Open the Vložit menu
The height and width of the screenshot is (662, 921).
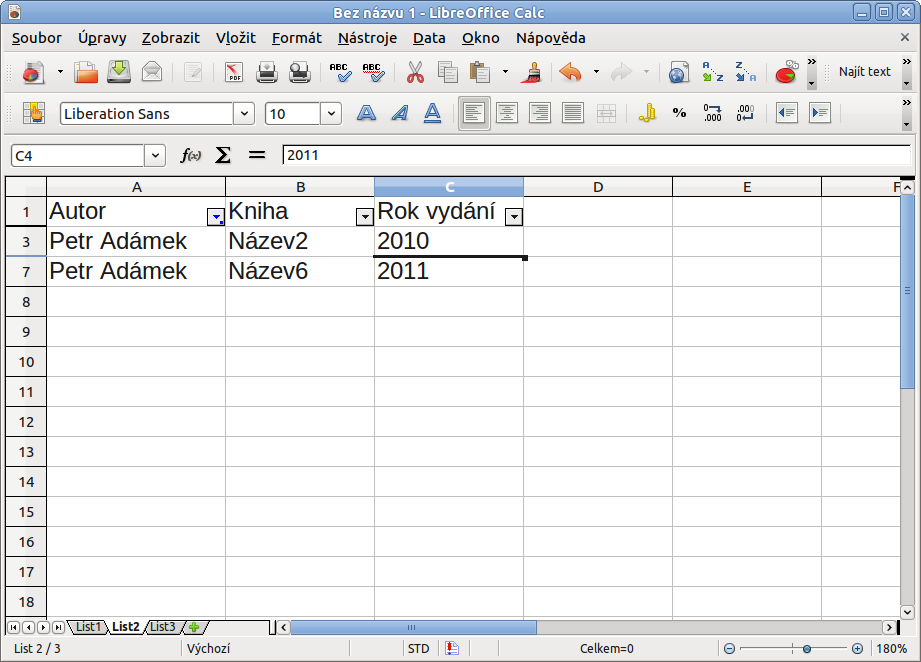pos(236,38)
